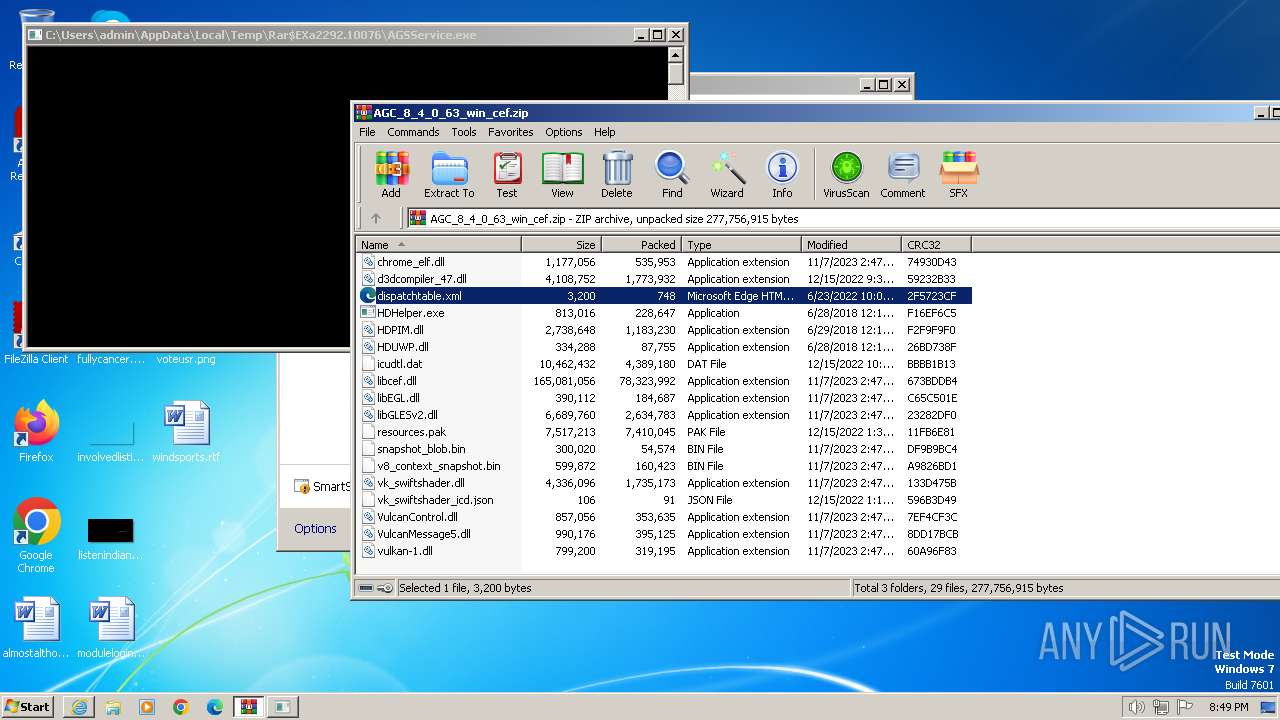This screenshot has height=720, width=1280.
Task: Run the Test archive tool
Action: pos(507,174)
